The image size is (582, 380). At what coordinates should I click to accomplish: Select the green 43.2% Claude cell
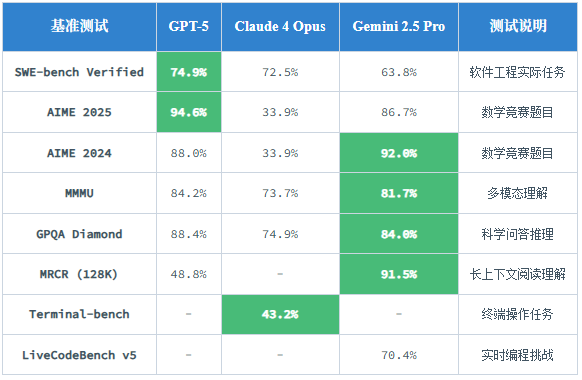point(280,314)
